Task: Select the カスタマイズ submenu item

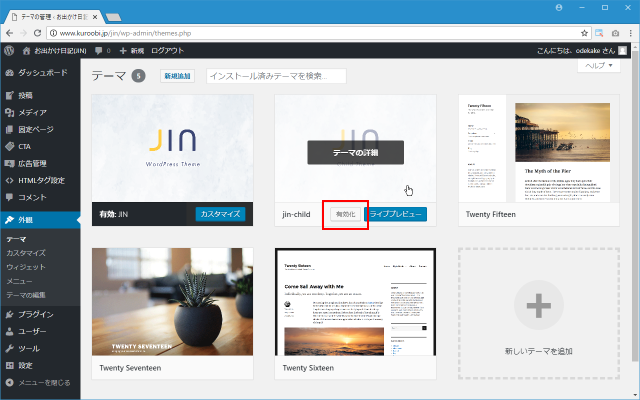Action: 26,253
